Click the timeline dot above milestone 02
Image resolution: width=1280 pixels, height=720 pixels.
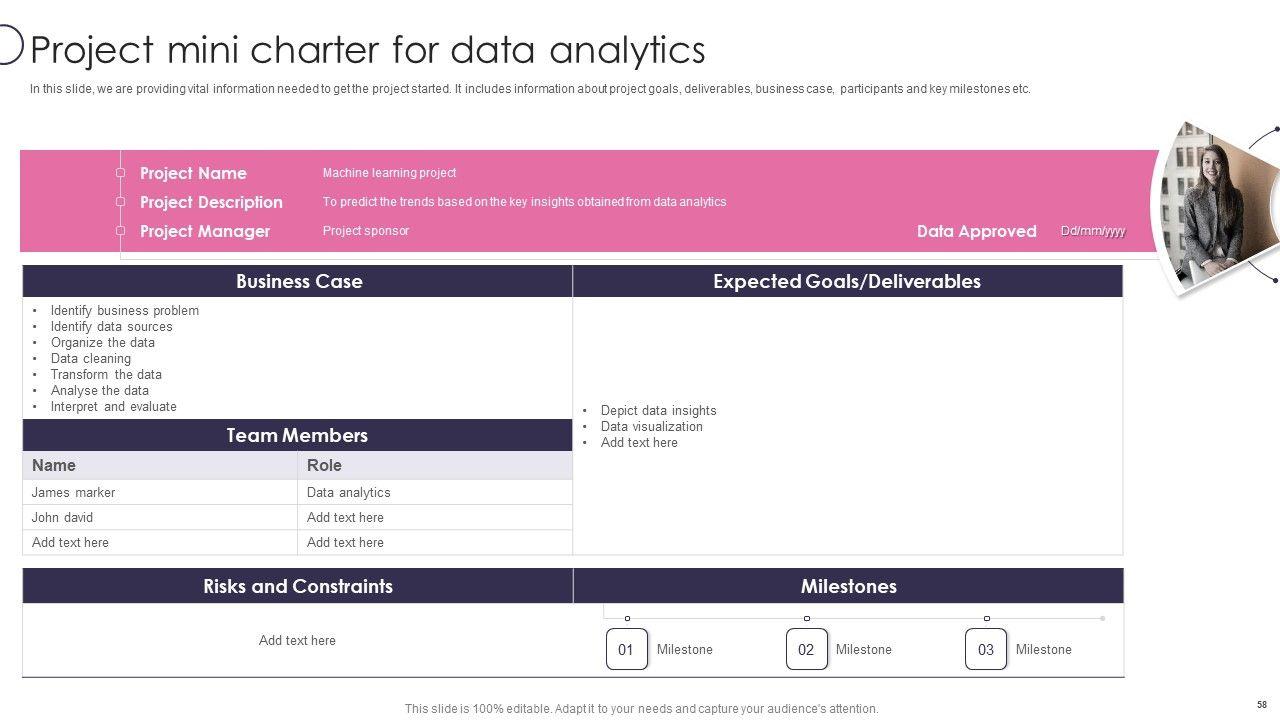click(807, 618)
